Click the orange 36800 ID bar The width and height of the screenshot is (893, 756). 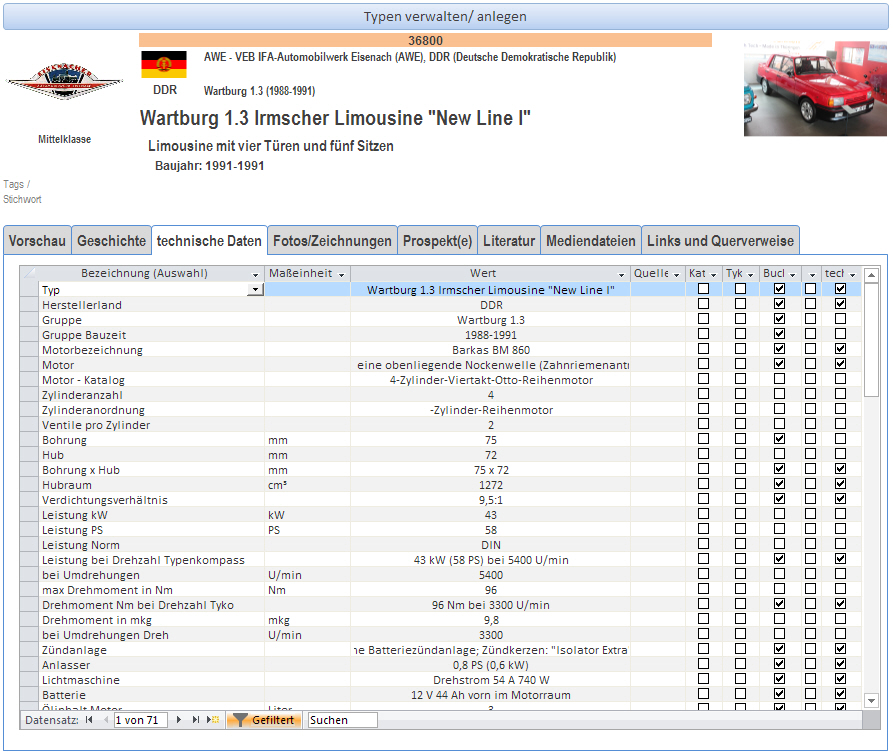[x=425, y=40]
